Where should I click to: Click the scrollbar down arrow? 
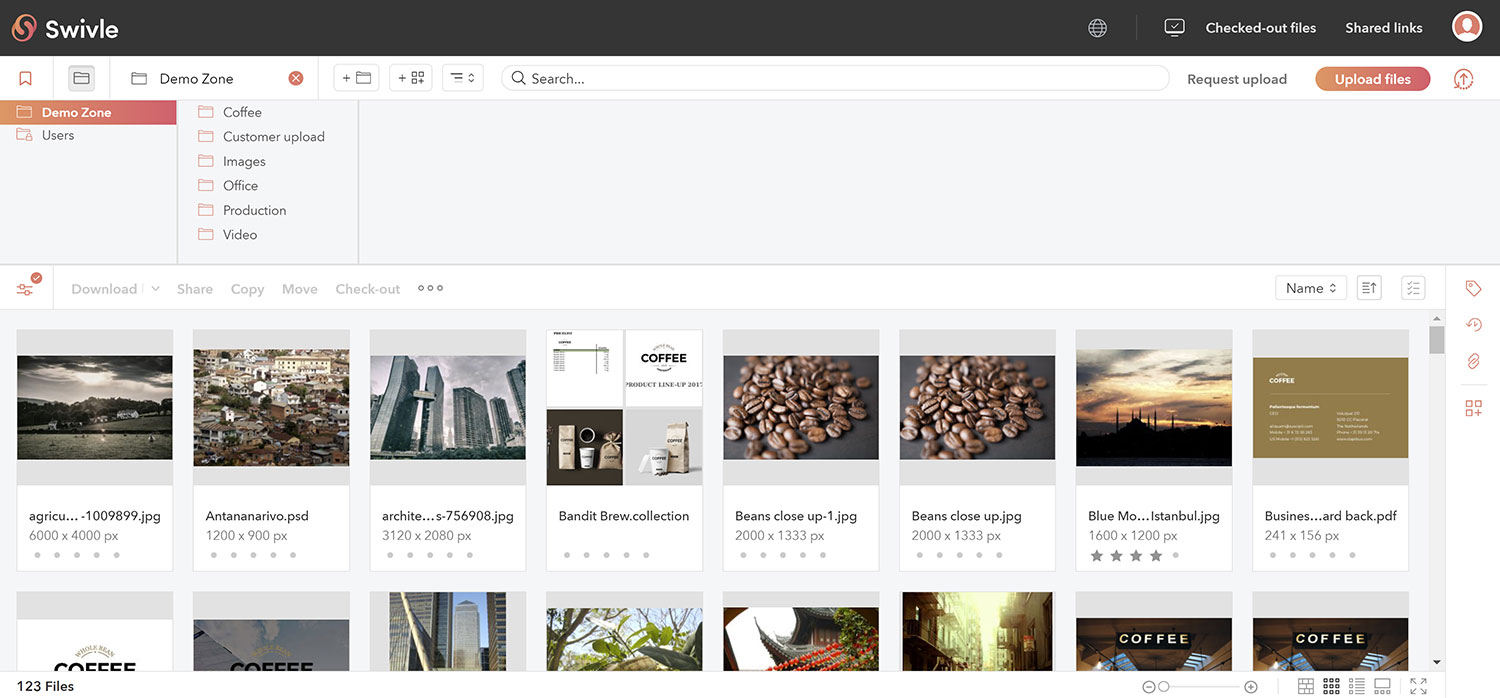pyautogui.click(x=1437, y=662)
